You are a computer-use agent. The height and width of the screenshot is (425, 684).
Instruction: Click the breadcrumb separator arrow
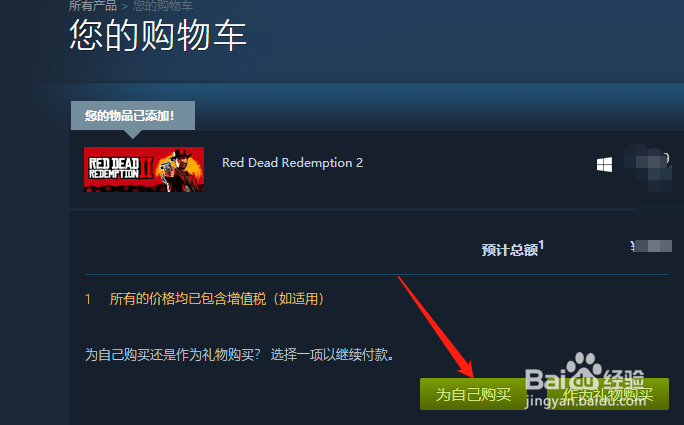click(125, 7)
